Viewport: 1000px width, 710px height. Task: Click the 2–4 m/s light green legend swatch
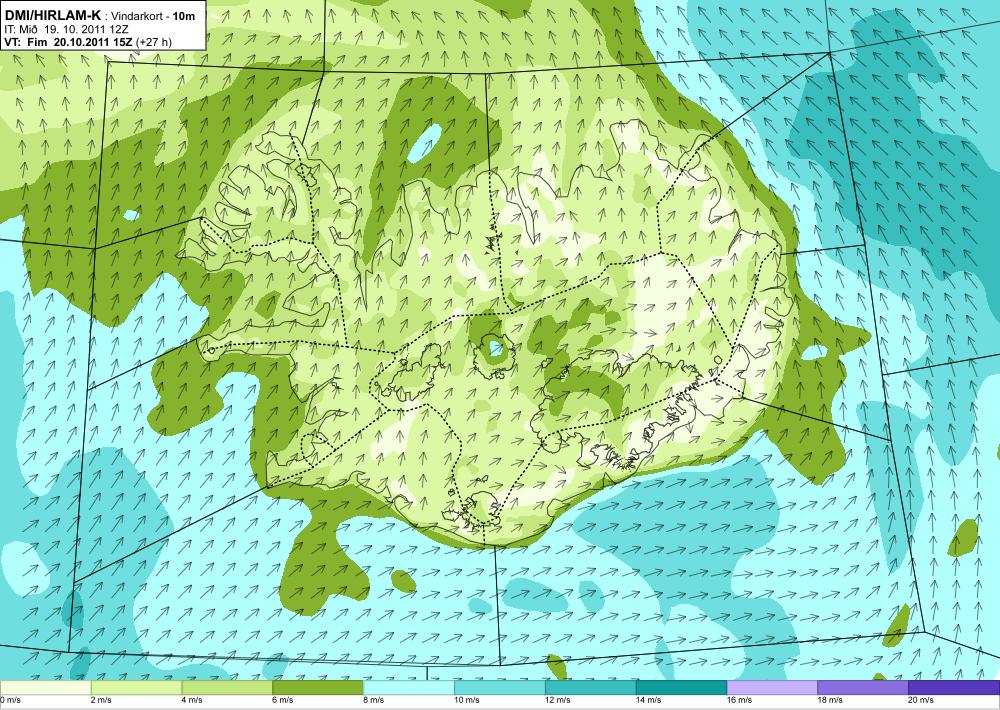pos(136,688)
